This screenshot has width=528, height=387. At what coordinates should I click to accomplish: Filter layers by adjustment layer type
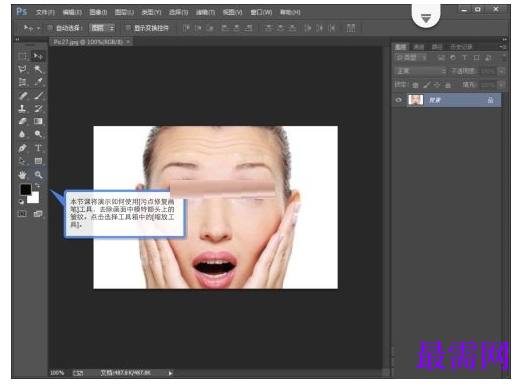pyautogui.click(x=453, y=58)
